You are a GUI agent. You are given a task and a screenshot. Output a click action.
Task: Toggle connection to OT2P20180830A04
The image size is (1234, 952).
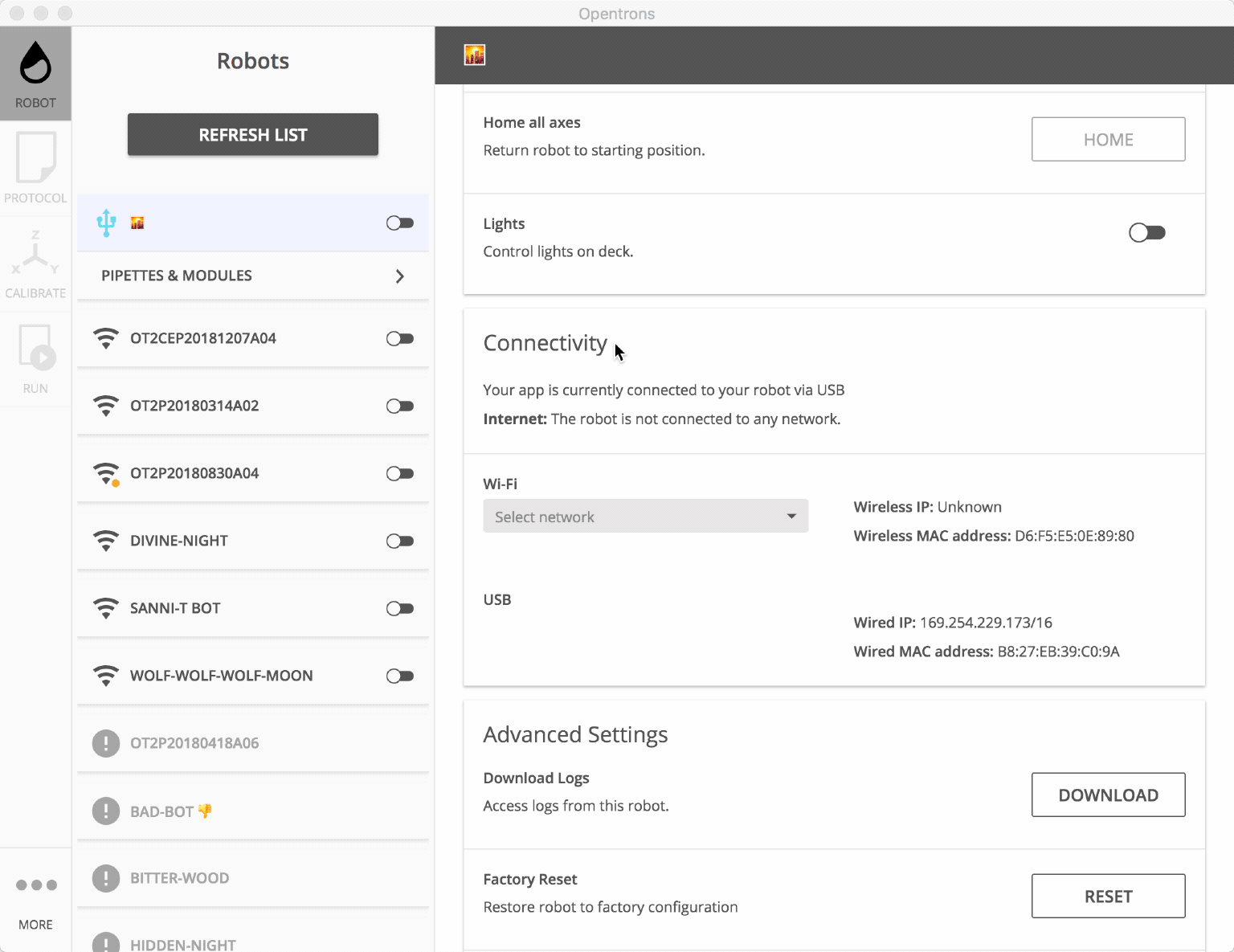[x=400, y=473]
